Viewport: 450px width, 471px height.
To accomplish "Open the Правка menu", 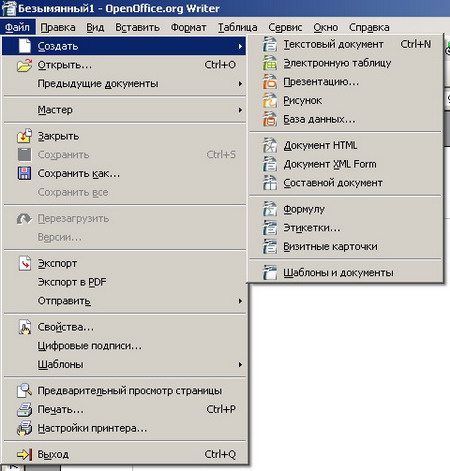I will 58,27.
